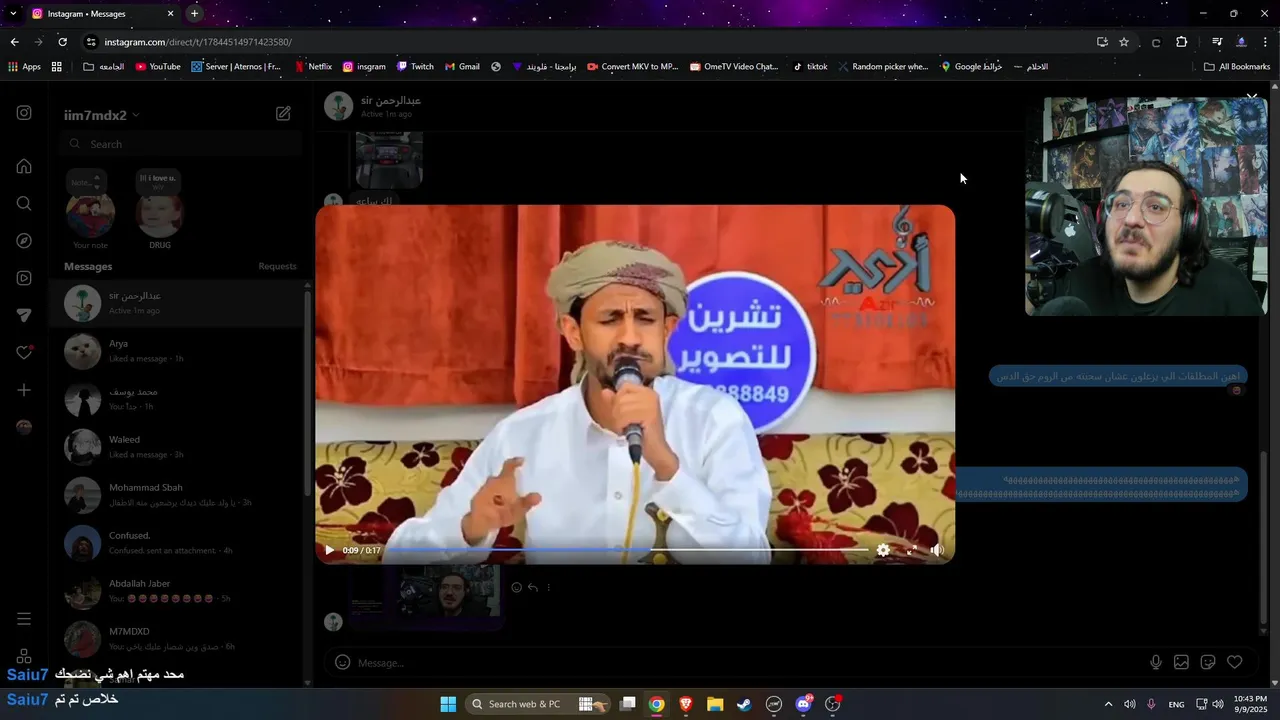Viewport: 1280px width, 720px height.
Task: Open the browser extensions puzzle icon
Action: point(1181,42)
